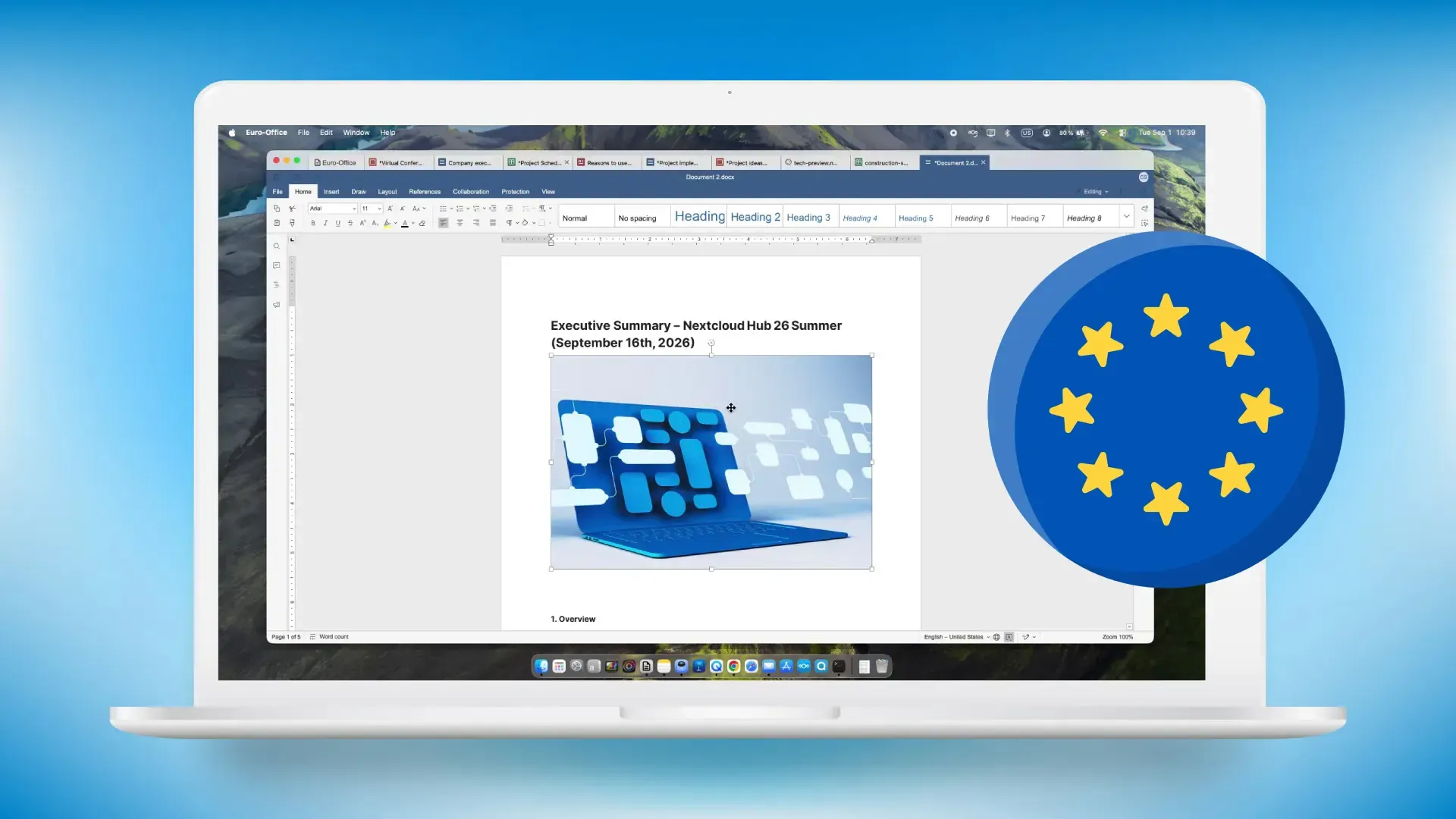Align paragraph right
The width and height of the screenshot is (1456, 819).
(x=476, y=223)
